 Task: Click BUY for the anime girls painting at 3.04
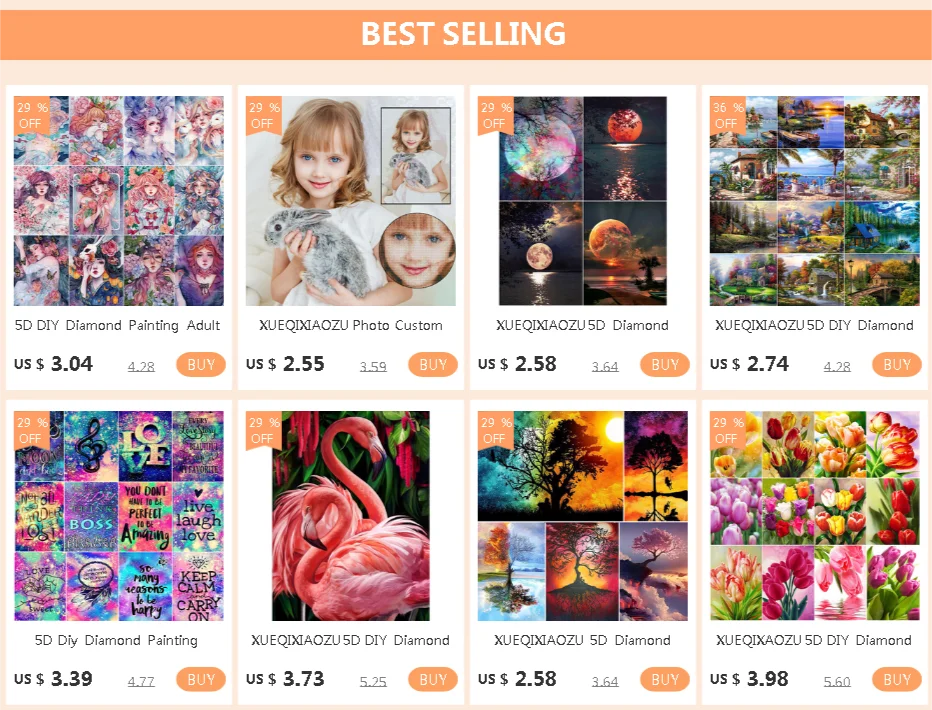coord(201,364)
